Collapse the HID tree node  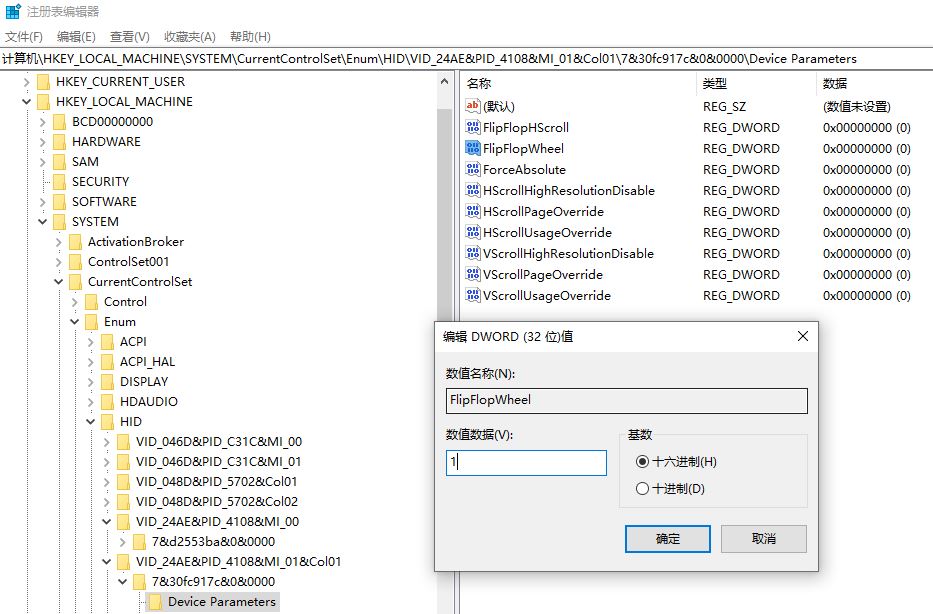tap(91, 421)
